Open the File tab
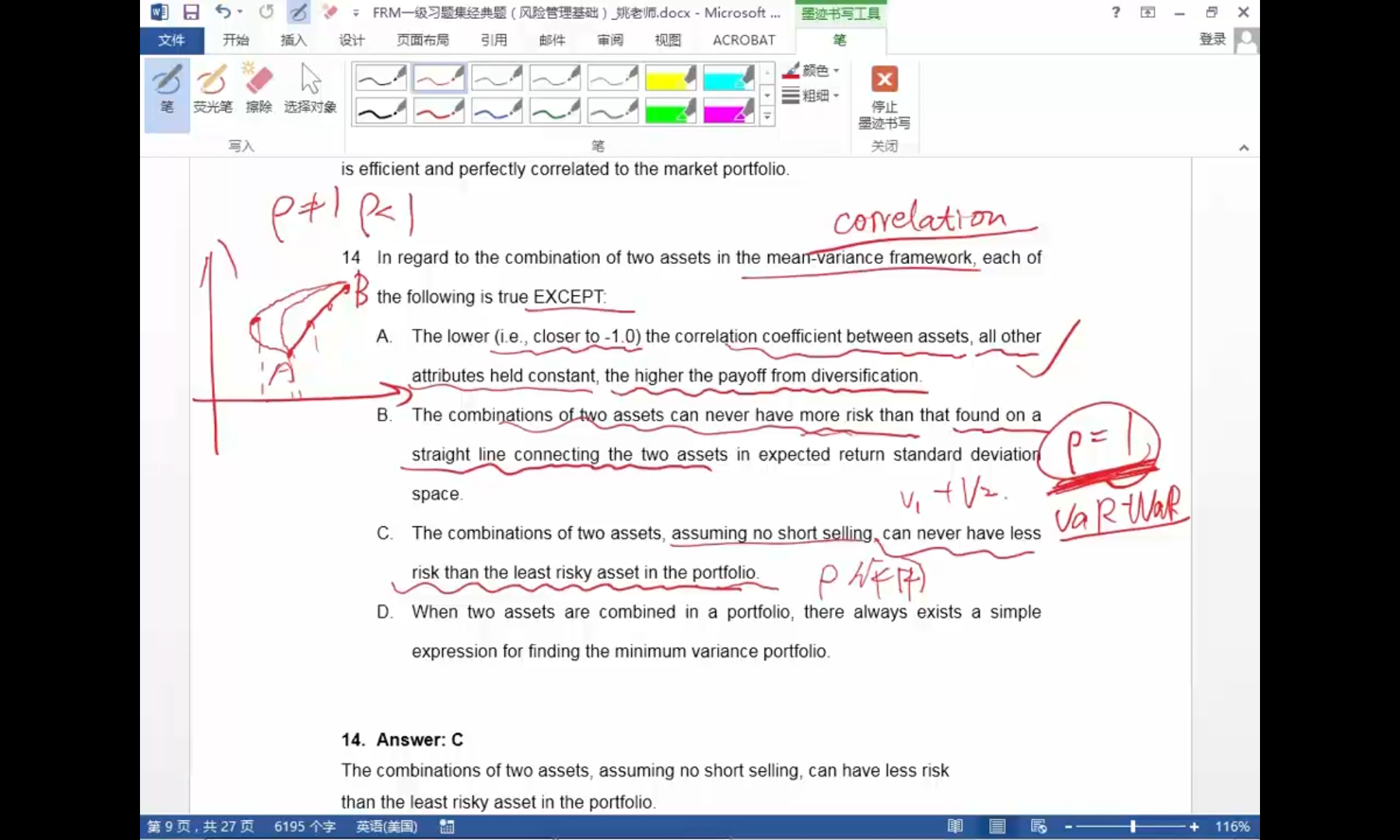The image size is (1400, 840). [x=171, y=40]
